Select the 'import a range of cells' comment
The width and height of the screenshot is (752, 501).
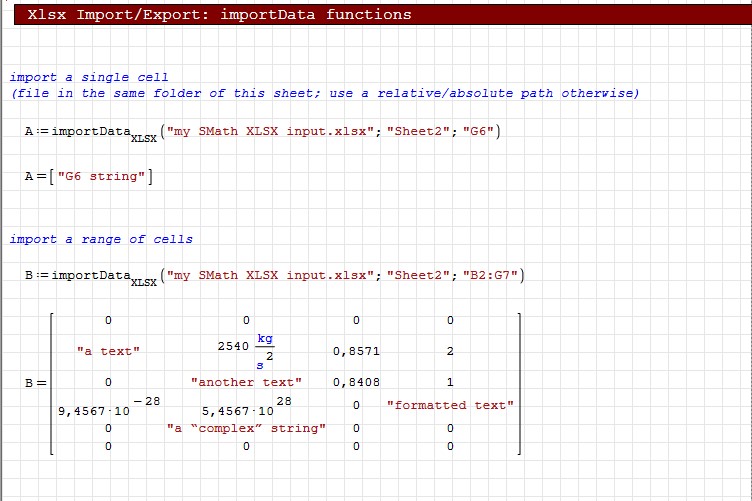[x=101, y=239]
